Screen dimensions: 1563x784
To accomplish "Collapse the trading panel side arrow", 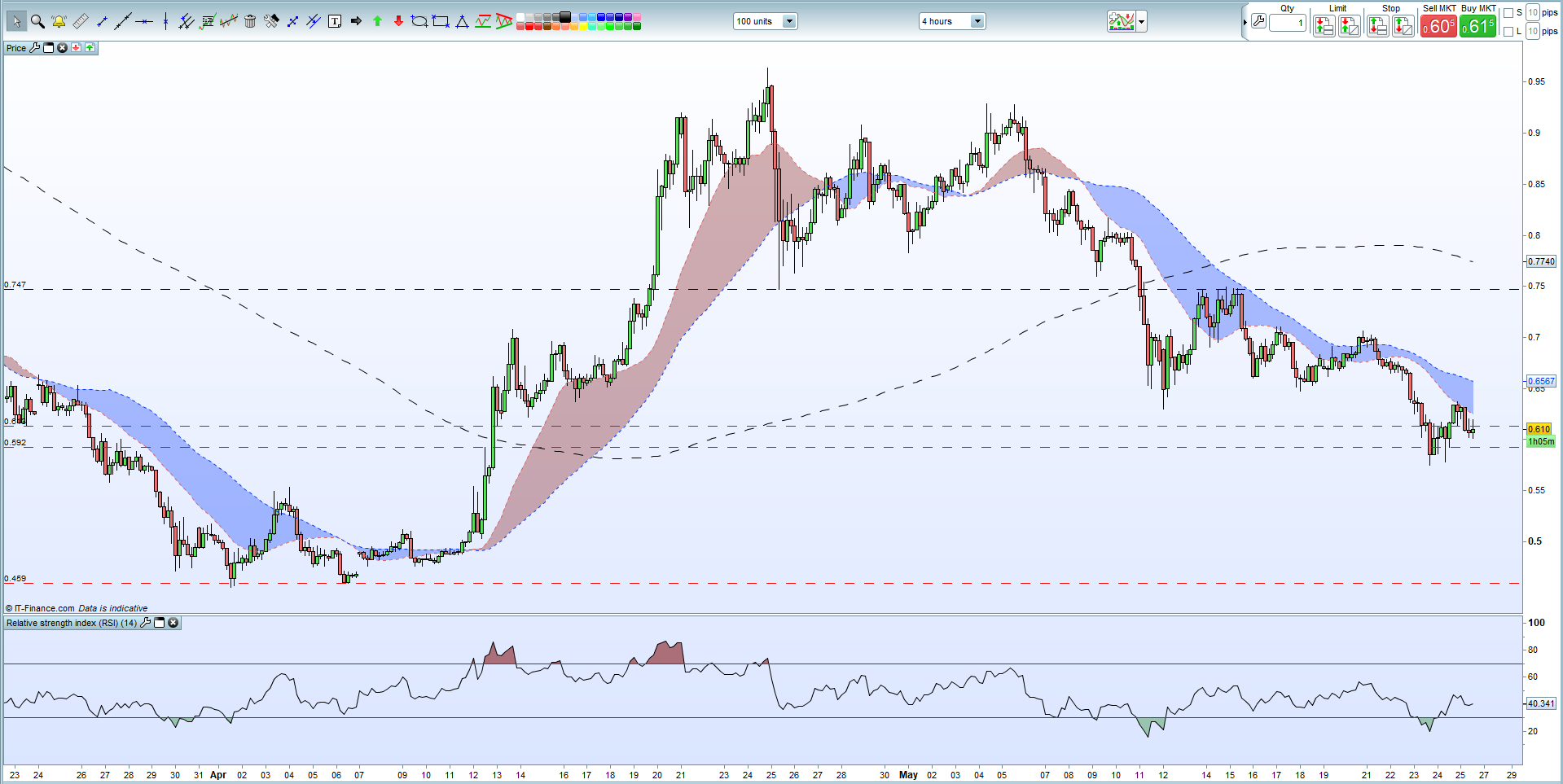I will tap(1245, 22).
